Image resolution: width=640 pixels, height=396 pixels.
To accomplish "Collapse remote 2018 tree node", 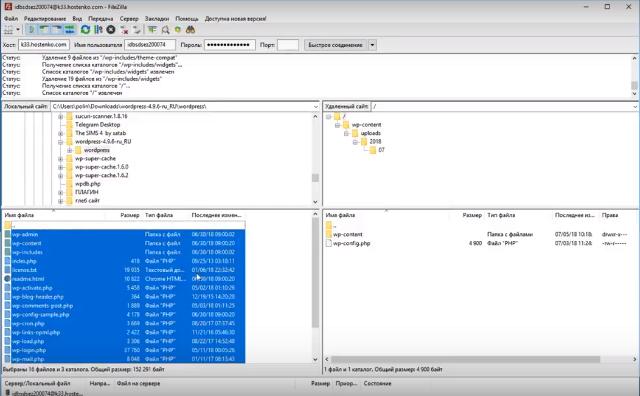I will point(355,142).
